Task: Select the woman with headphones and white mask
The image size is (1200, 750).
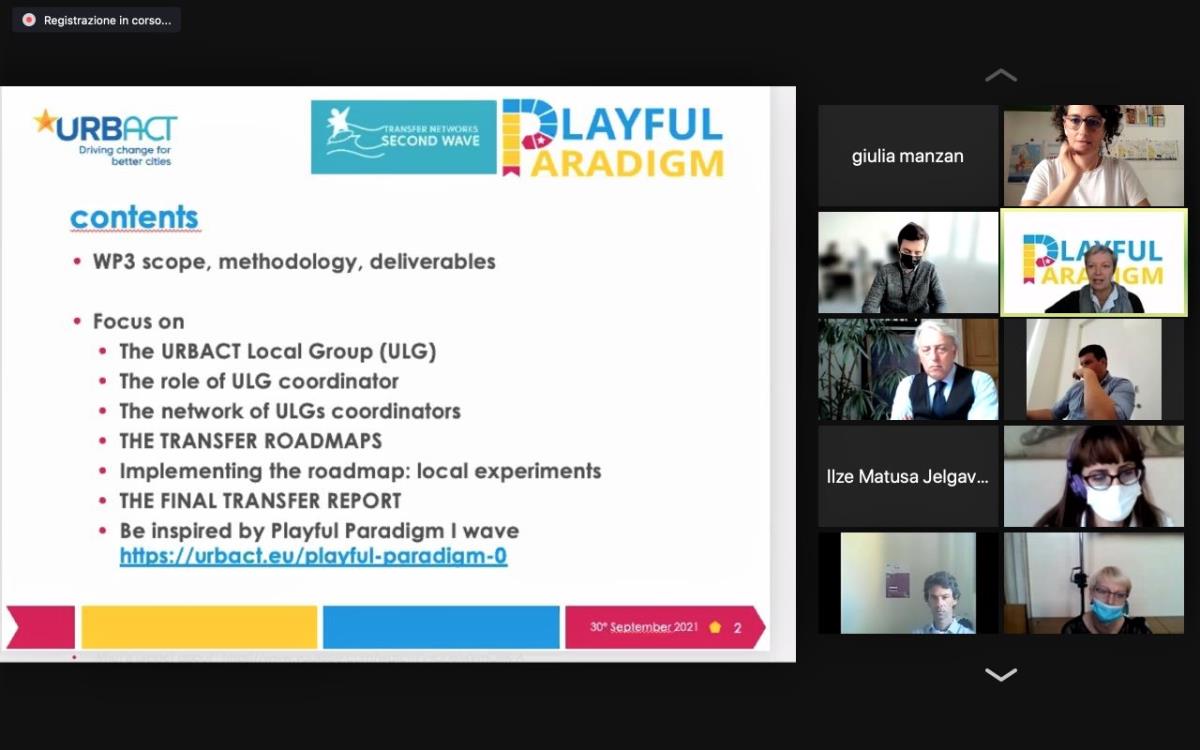Action: 1094,477
